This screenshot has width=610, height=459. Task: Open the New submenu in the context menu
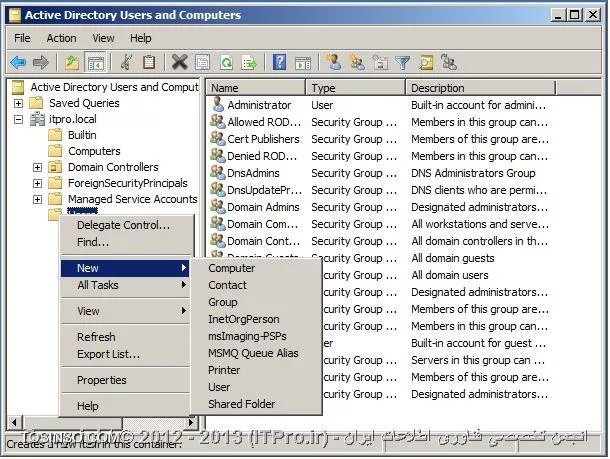pyautogui.click(x=125, y=268)
